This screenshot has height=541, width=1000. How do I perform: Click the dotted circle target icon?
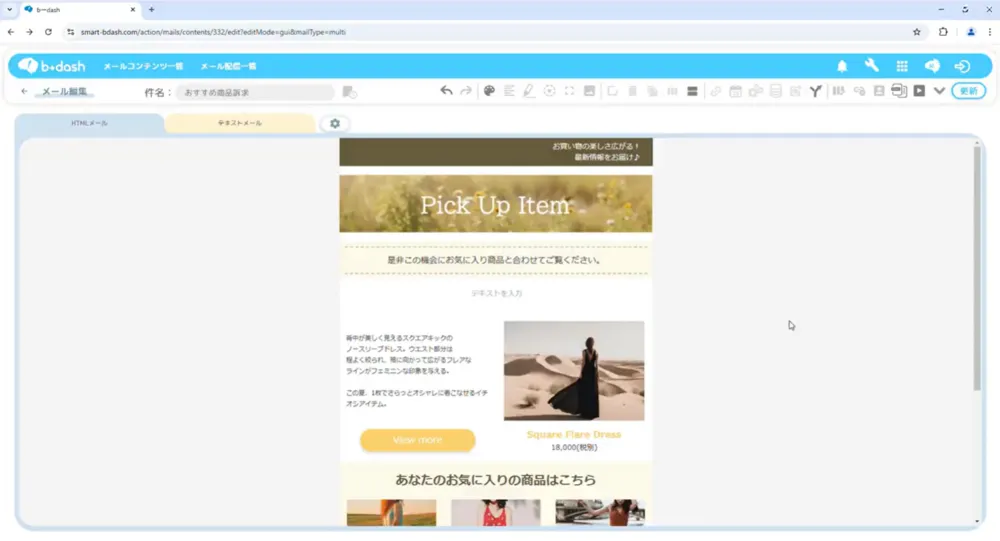coord(549,91)
